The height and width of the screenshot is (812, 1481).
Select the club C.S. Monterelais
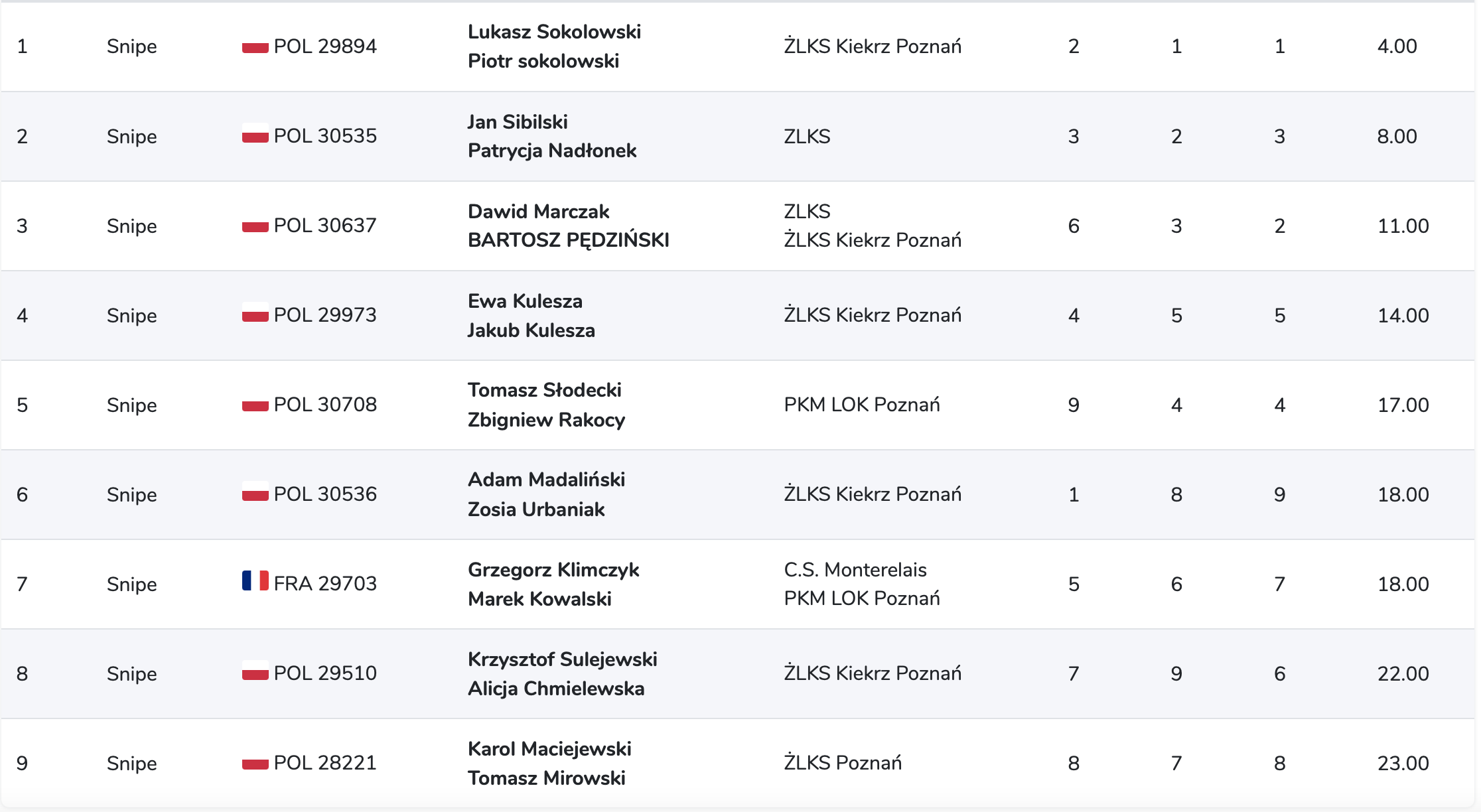(855, 570)
